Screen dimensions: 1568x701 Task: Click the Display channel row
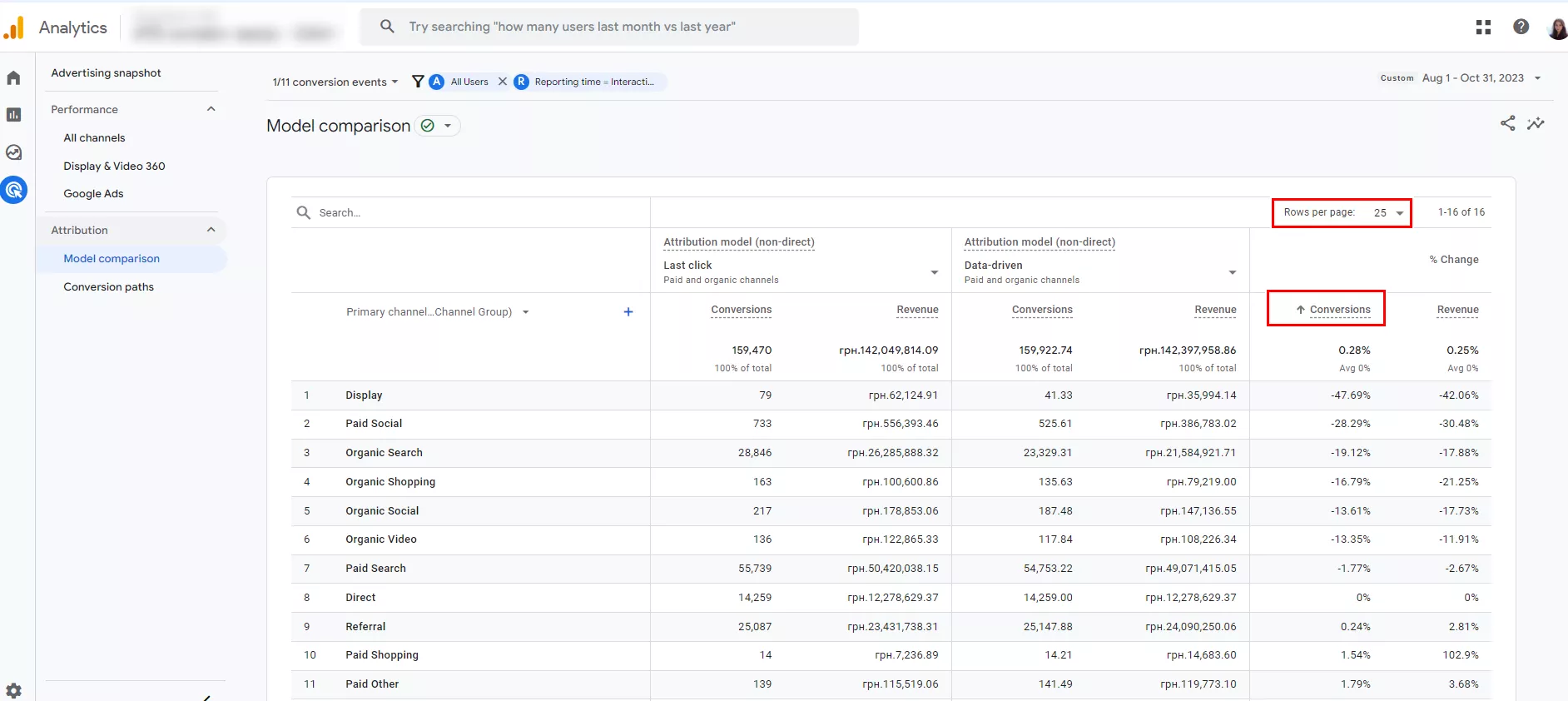(x=891, y=395)
